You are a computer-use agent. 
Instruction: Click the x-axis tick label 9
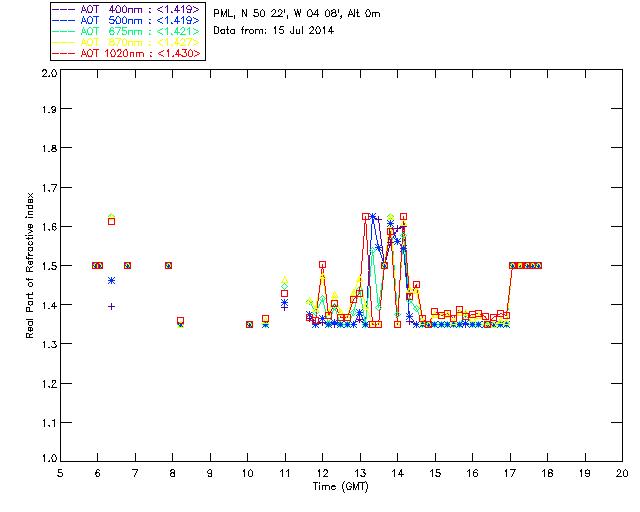pos(210,473)
